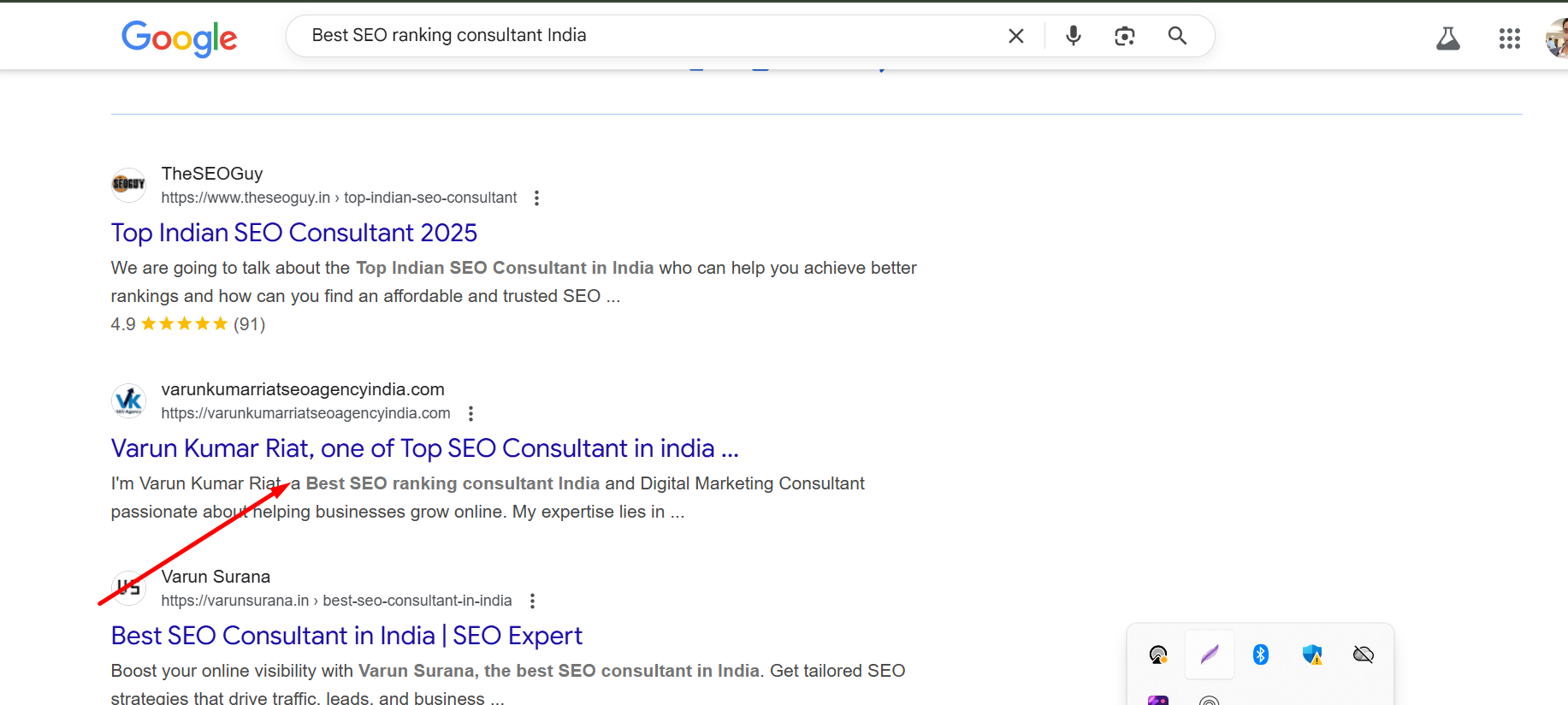This screenshot has height=705, width=1568.
Task: Click the OneDrive offline cloud icon
Action: (x=1363, y=654)
